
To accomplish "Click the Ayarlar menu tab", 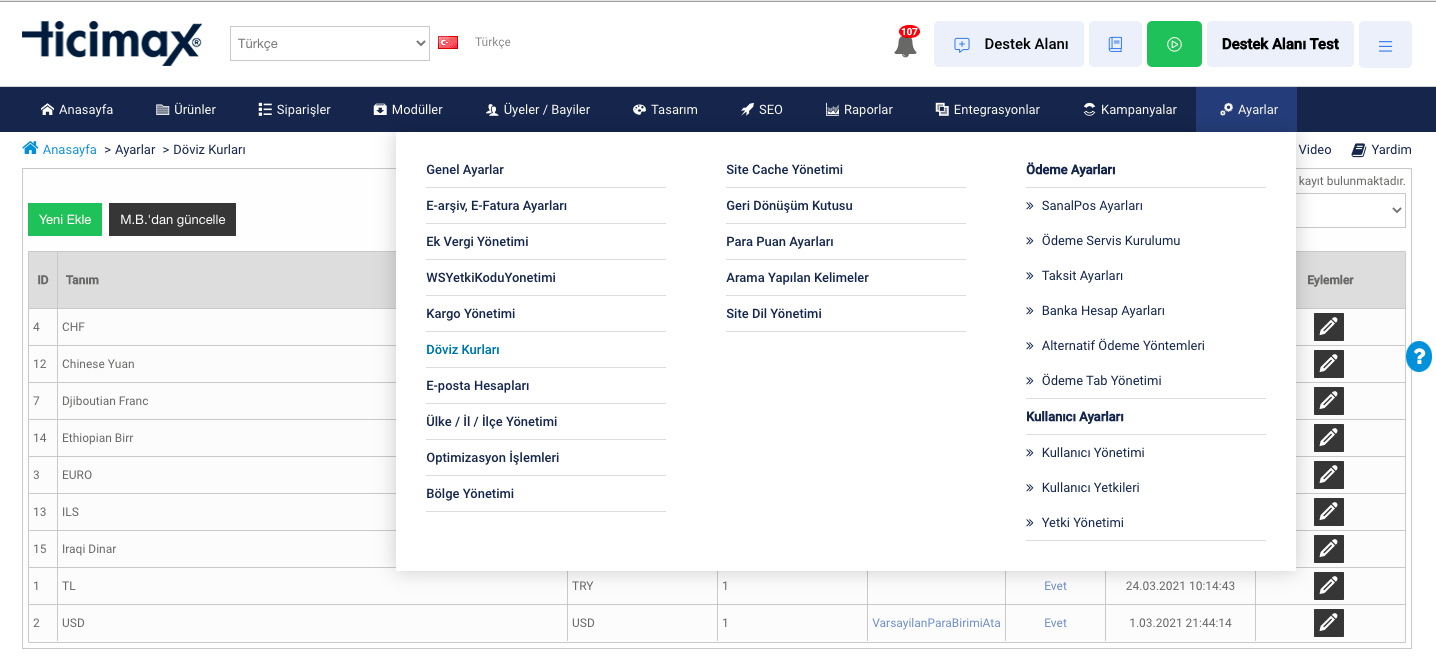I will click(x=1246, y=110).
